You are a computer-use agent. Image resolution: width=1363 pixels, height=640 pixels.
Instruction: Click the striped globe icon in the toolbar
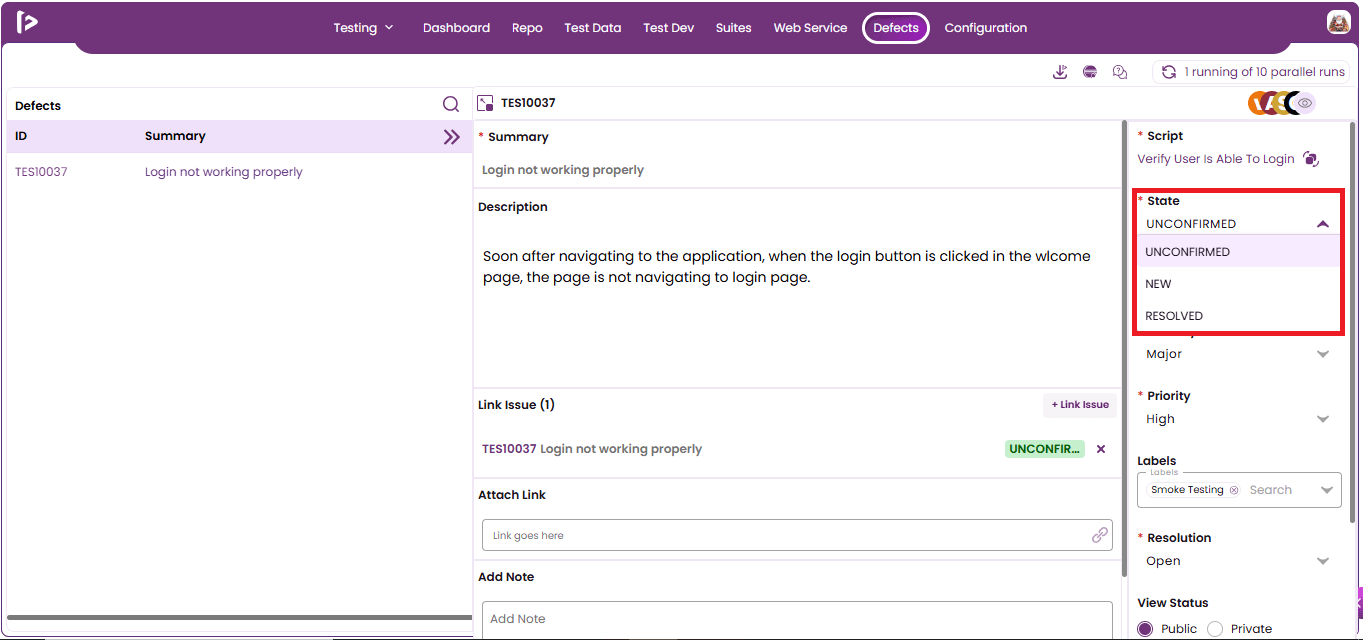click(x=1090, y=72)
